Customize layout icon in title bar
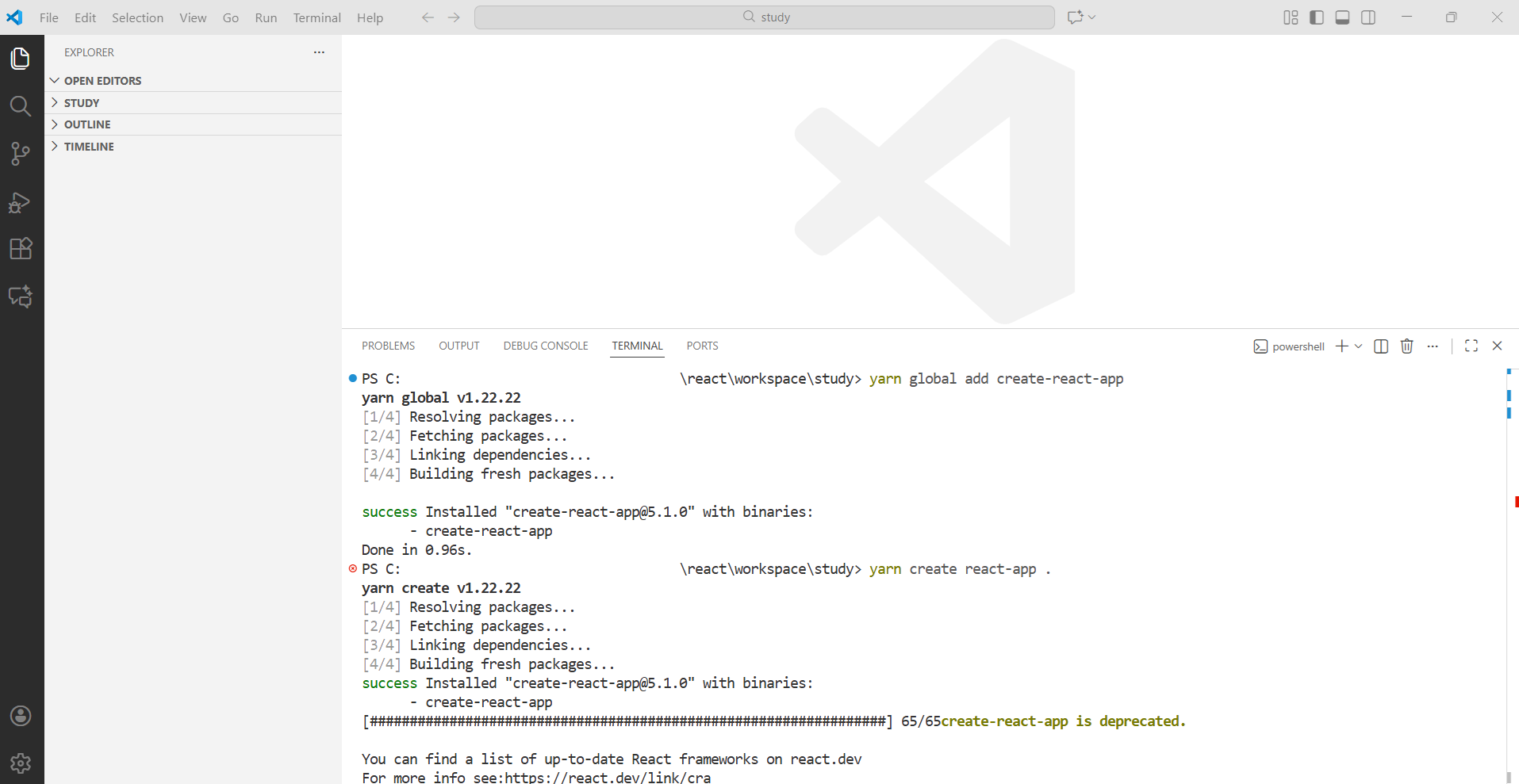The height and width of the screenshot is (784, 1519). tap(1291, 17)
